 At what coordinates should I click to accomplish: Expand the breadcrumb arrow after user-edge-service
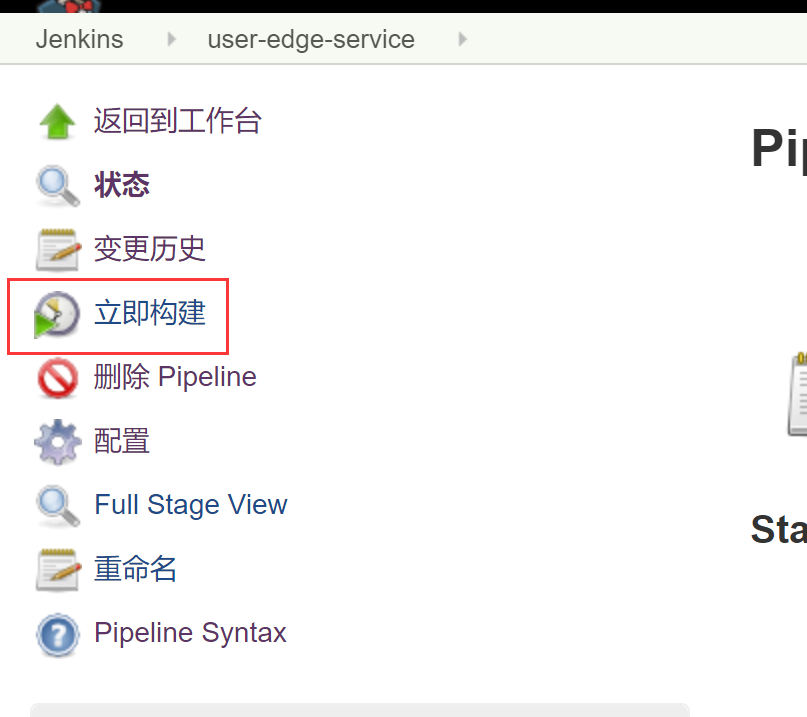click(462, 40)
